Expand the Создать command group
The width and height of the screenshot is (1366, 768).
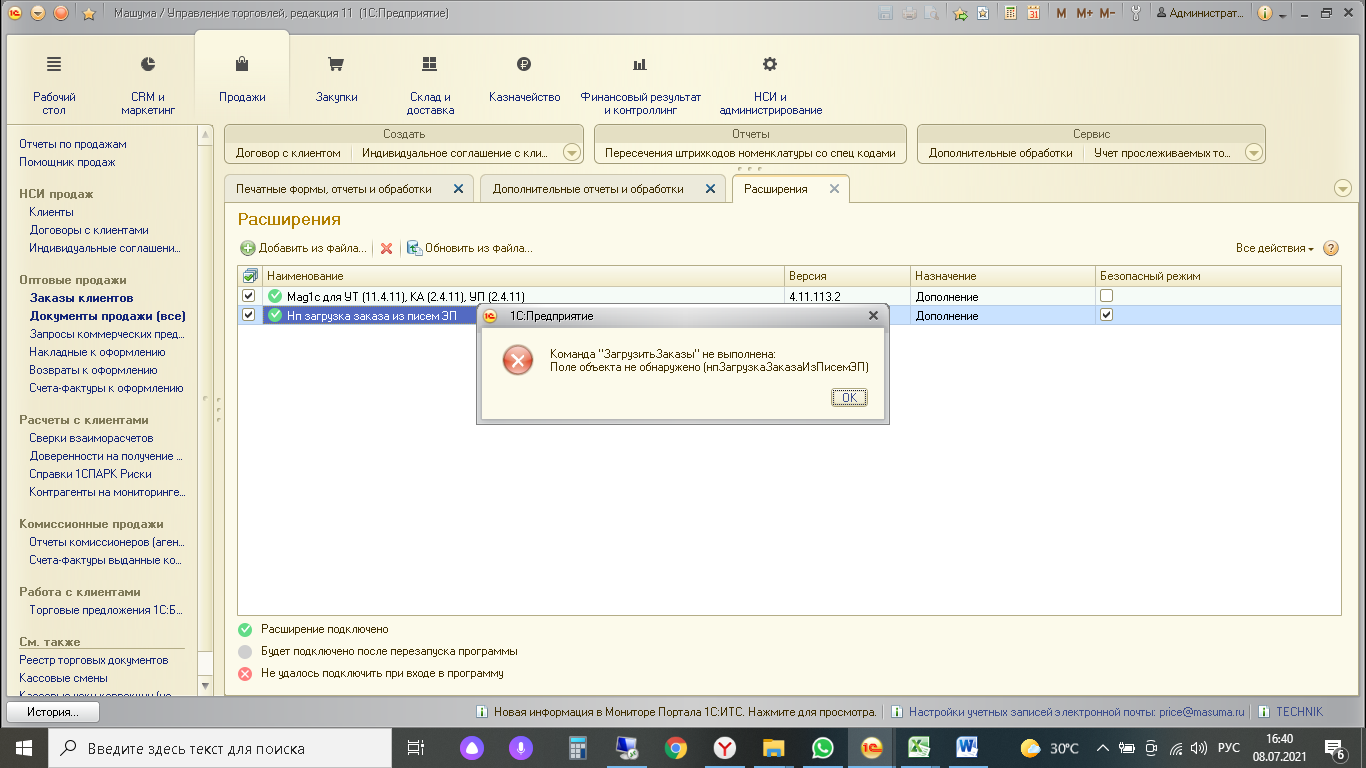pyautogui.click(x=572, y=153)
